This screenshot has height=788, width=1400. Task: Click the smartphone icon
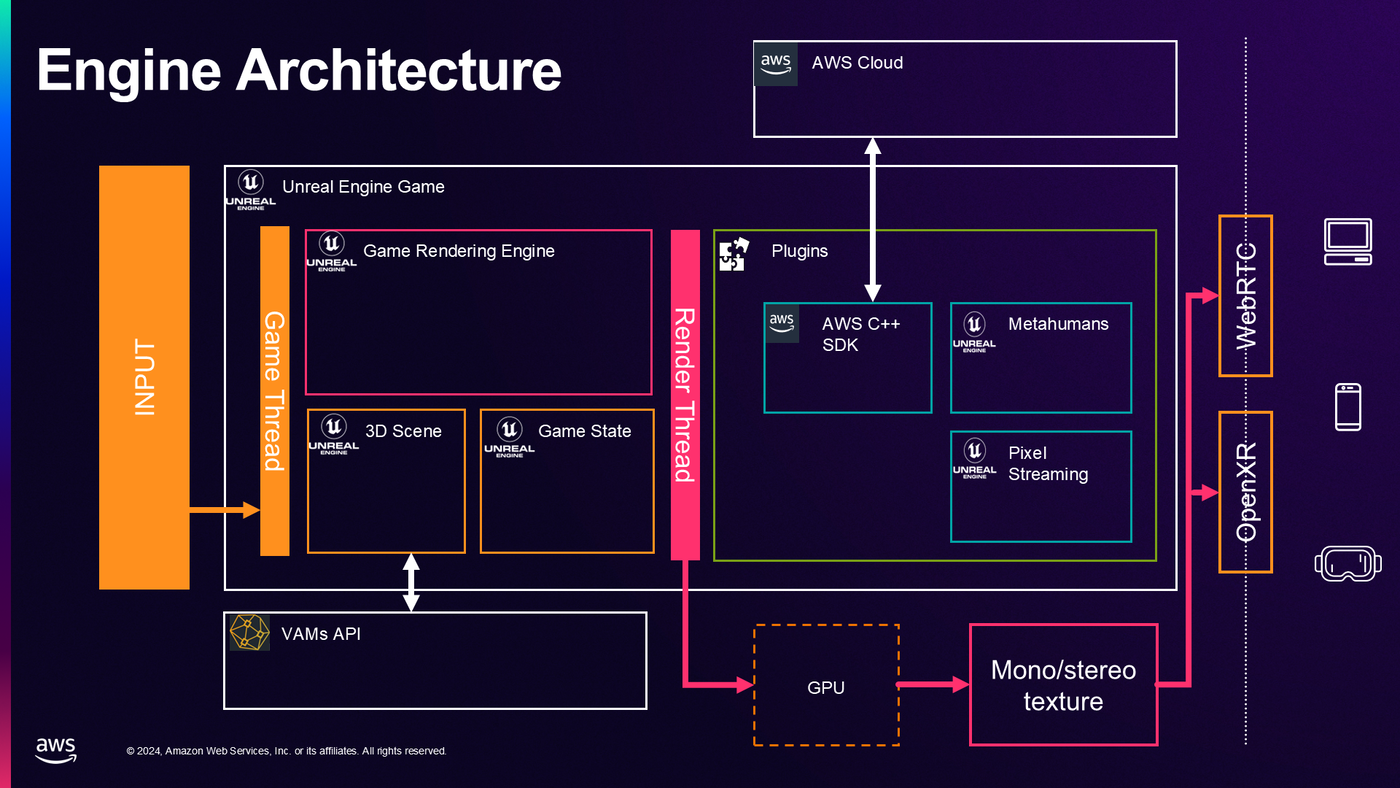[1348, 407]
